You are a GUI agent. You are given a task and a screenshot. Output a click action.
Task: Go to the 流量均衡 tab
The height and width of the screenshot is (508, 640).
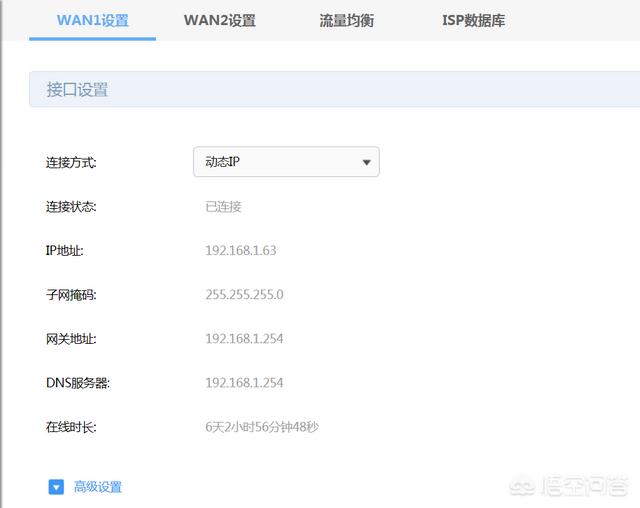pos(346,20)
